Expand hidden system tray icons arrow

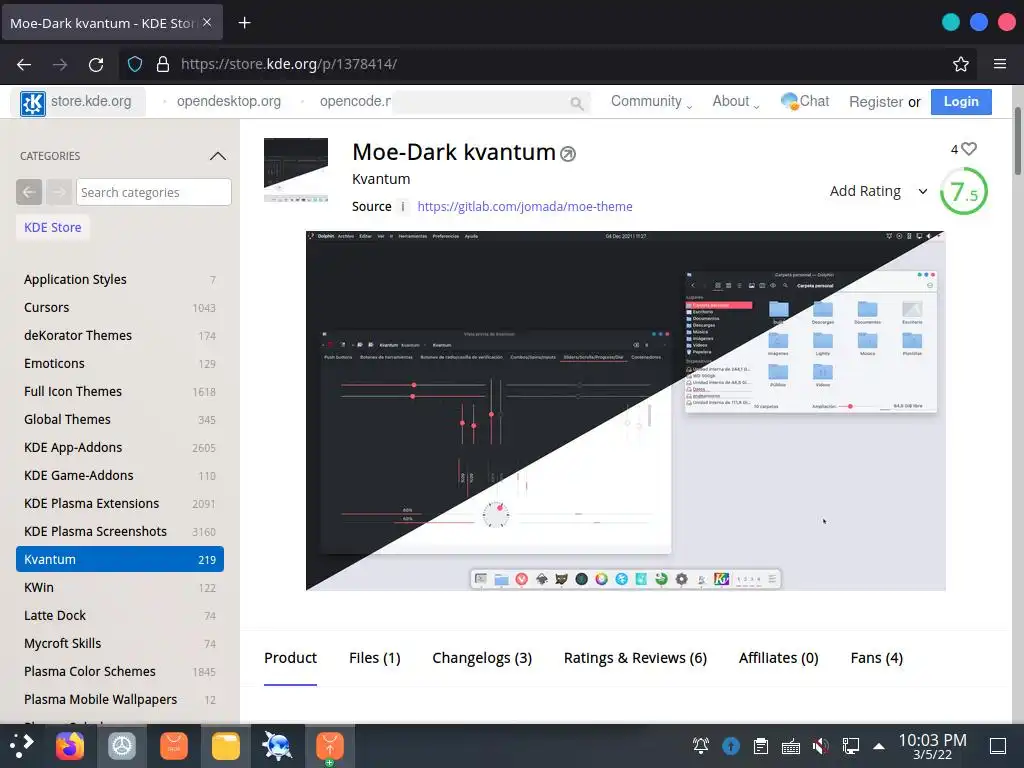click(879, 746)
